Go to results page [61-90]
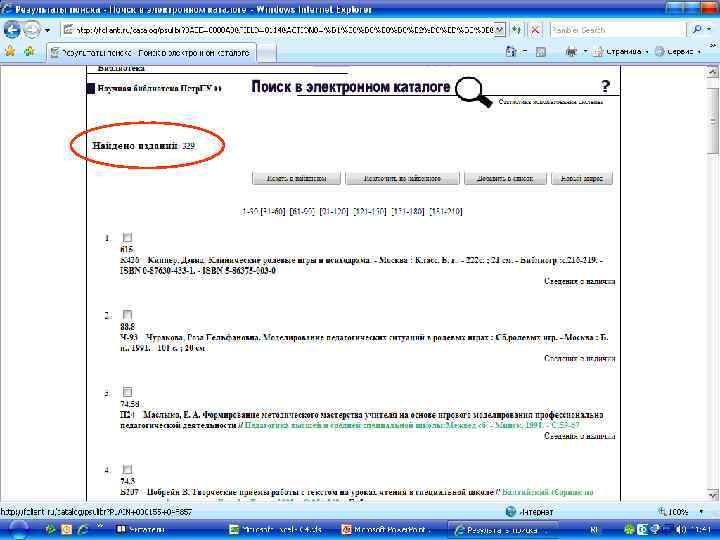This screenshot has width=720, height=540. (x=302, y=212)
